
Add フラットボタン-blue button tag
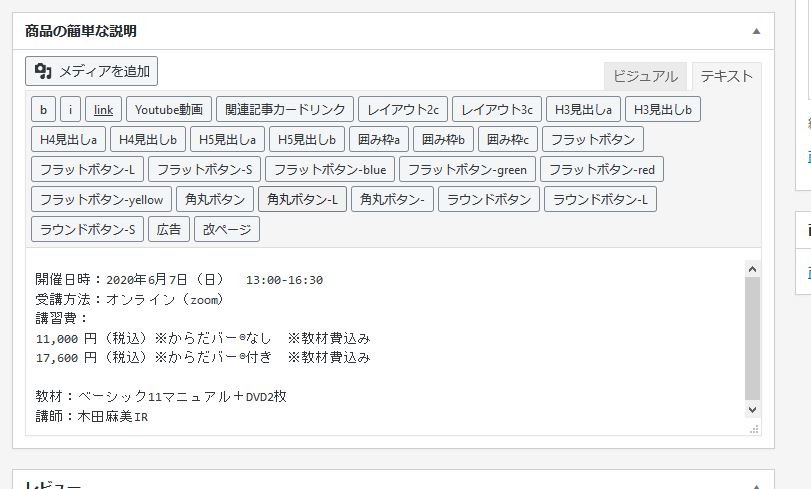coord(330,170)
